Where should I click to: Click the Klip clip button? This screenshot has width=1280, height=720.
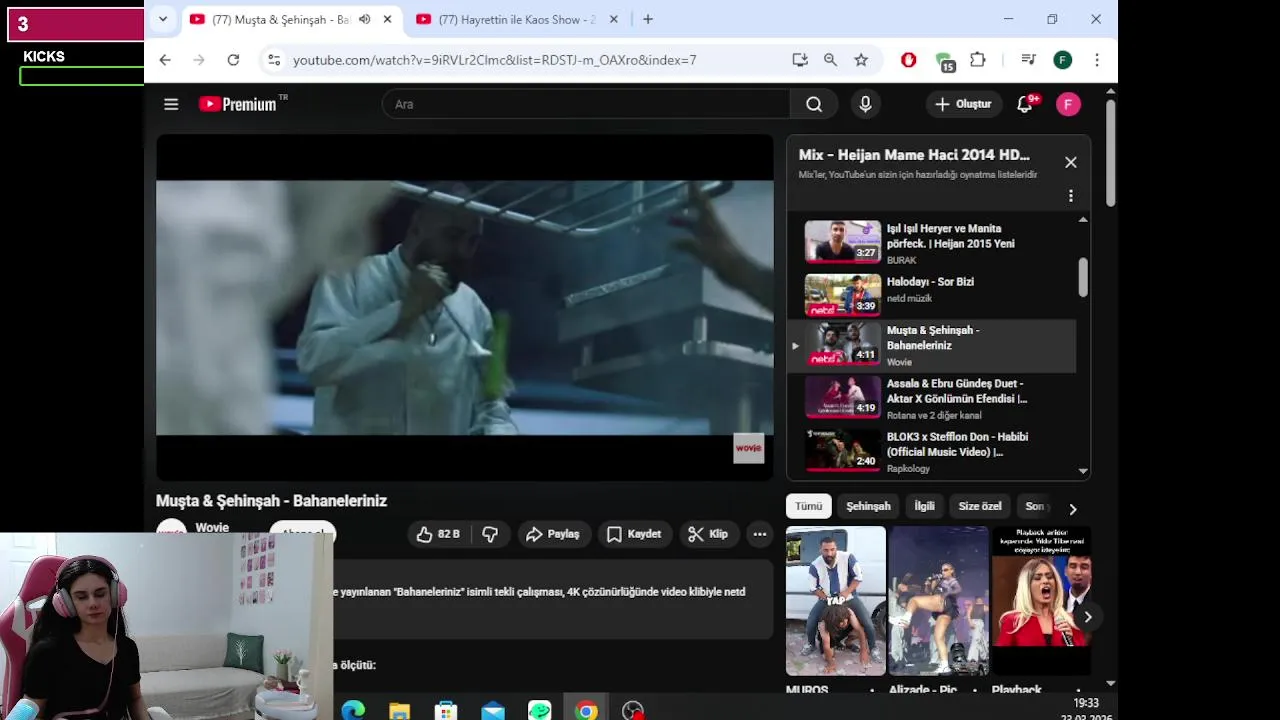point(708,534)
